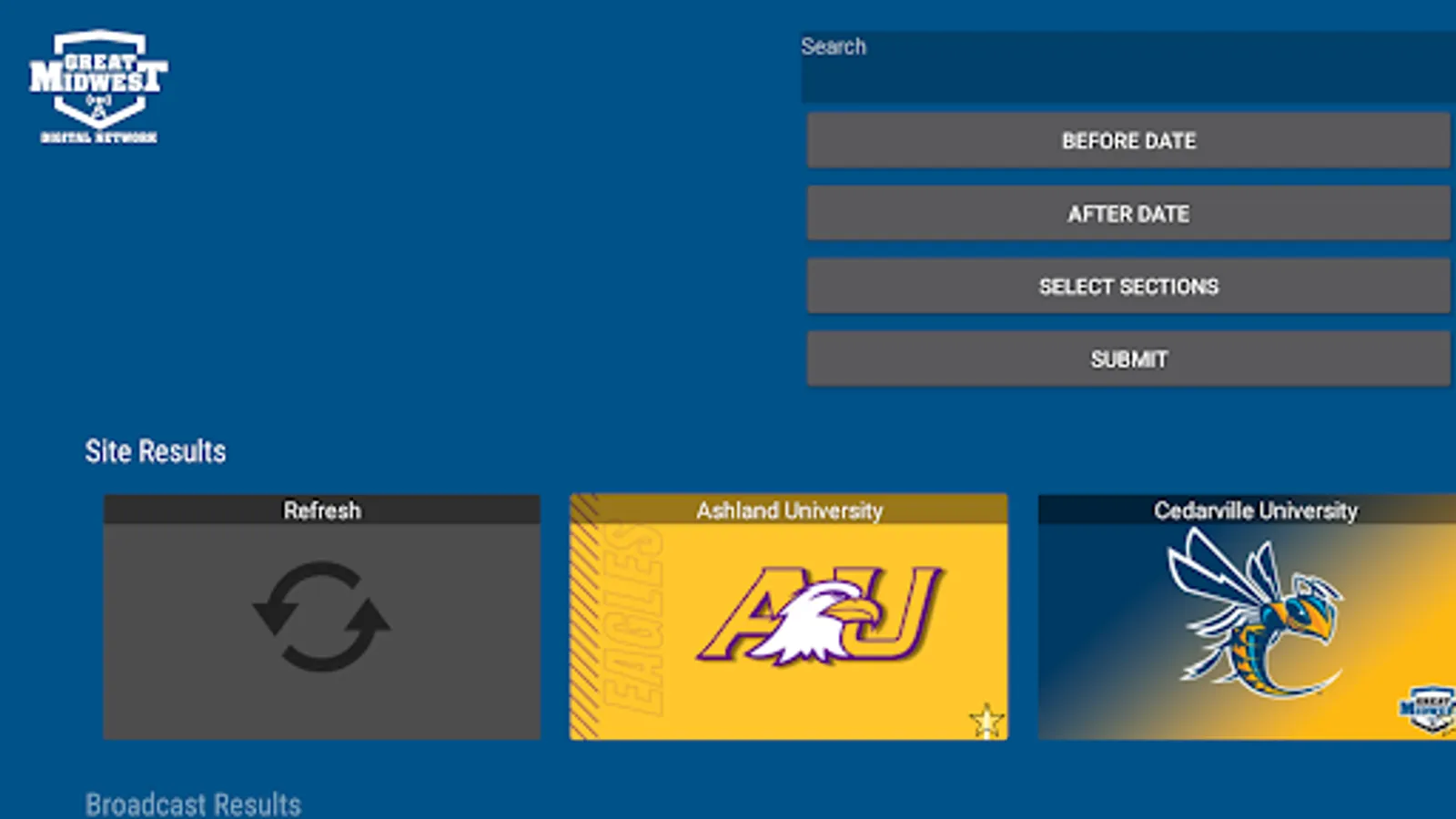Submit the search form
Screen dimensions: 1456x819
tap(1128, 359)
